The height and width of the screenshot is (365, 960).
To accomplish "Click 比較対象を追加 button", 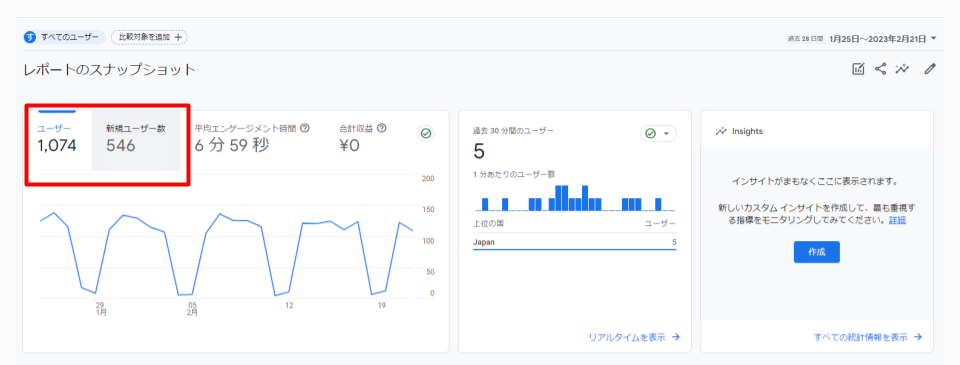I will point(149,37).
